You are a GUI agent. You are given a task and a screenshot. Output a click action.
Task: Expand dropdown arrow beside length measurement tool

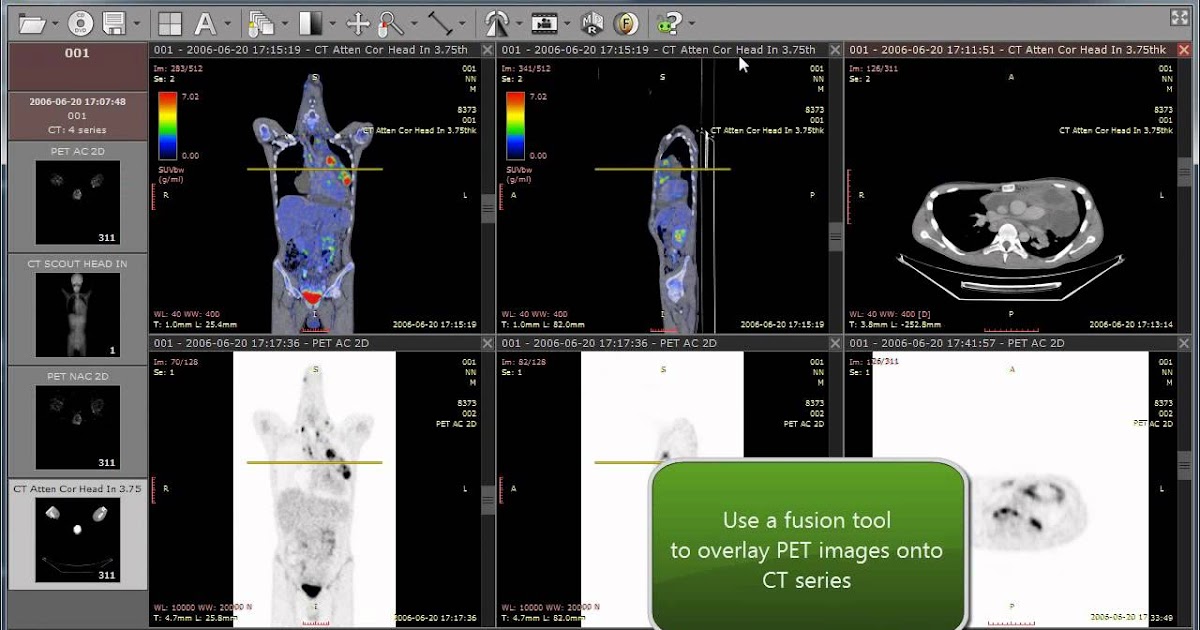coord(462,23)
